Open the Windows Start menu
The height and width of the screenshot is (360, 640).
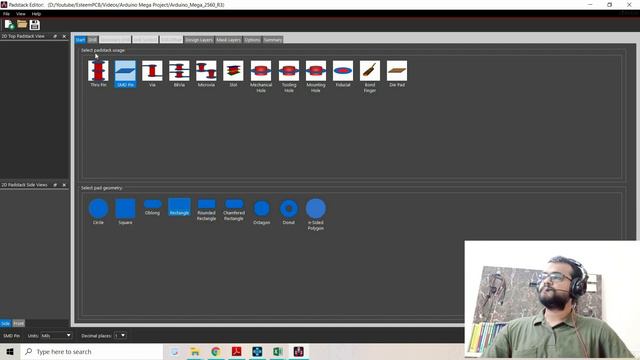tap(10, 351)
